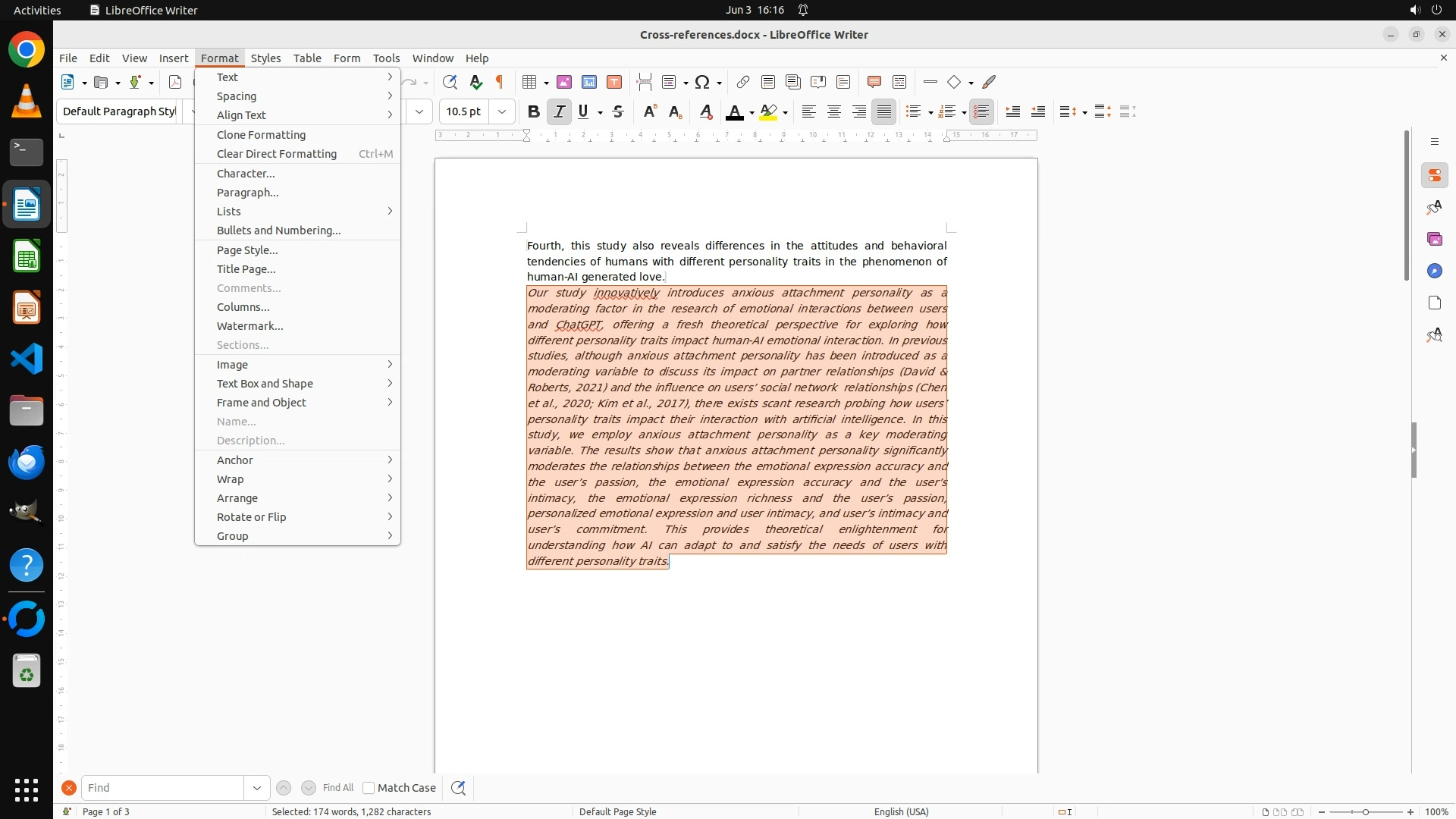
Task: Click Insert Table toolbar icon
Action: (530, 82)
